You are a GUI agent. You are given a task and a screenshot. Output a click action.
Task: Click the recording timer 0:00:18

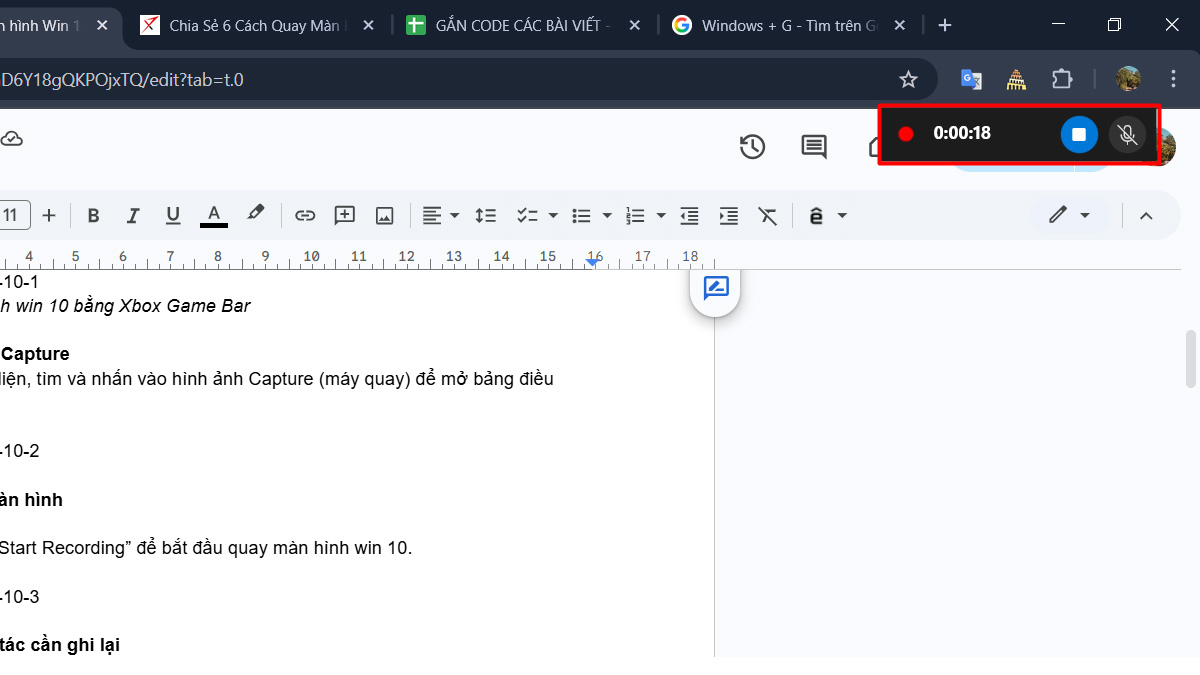(x=962, y=133)
